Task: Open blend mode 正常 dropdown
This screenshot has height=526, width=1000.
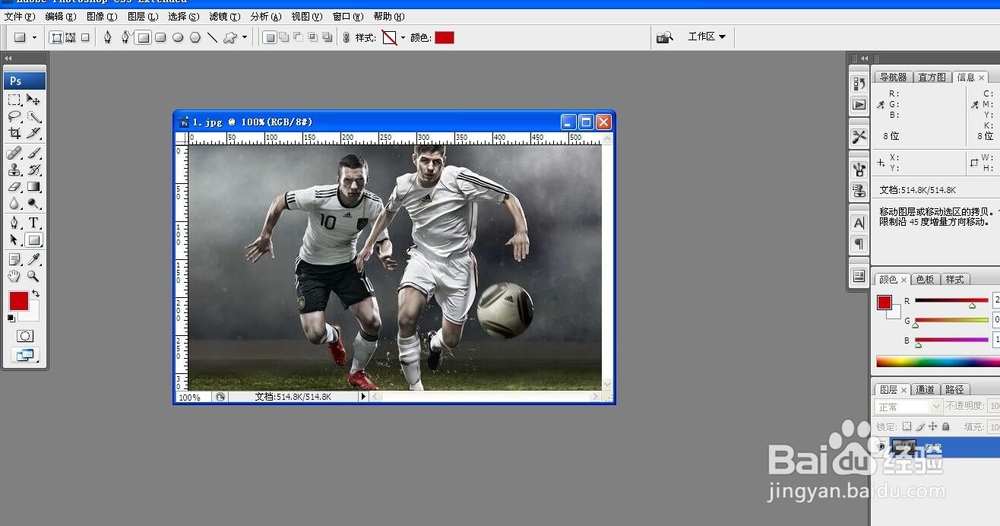Action: pos(908,407)
